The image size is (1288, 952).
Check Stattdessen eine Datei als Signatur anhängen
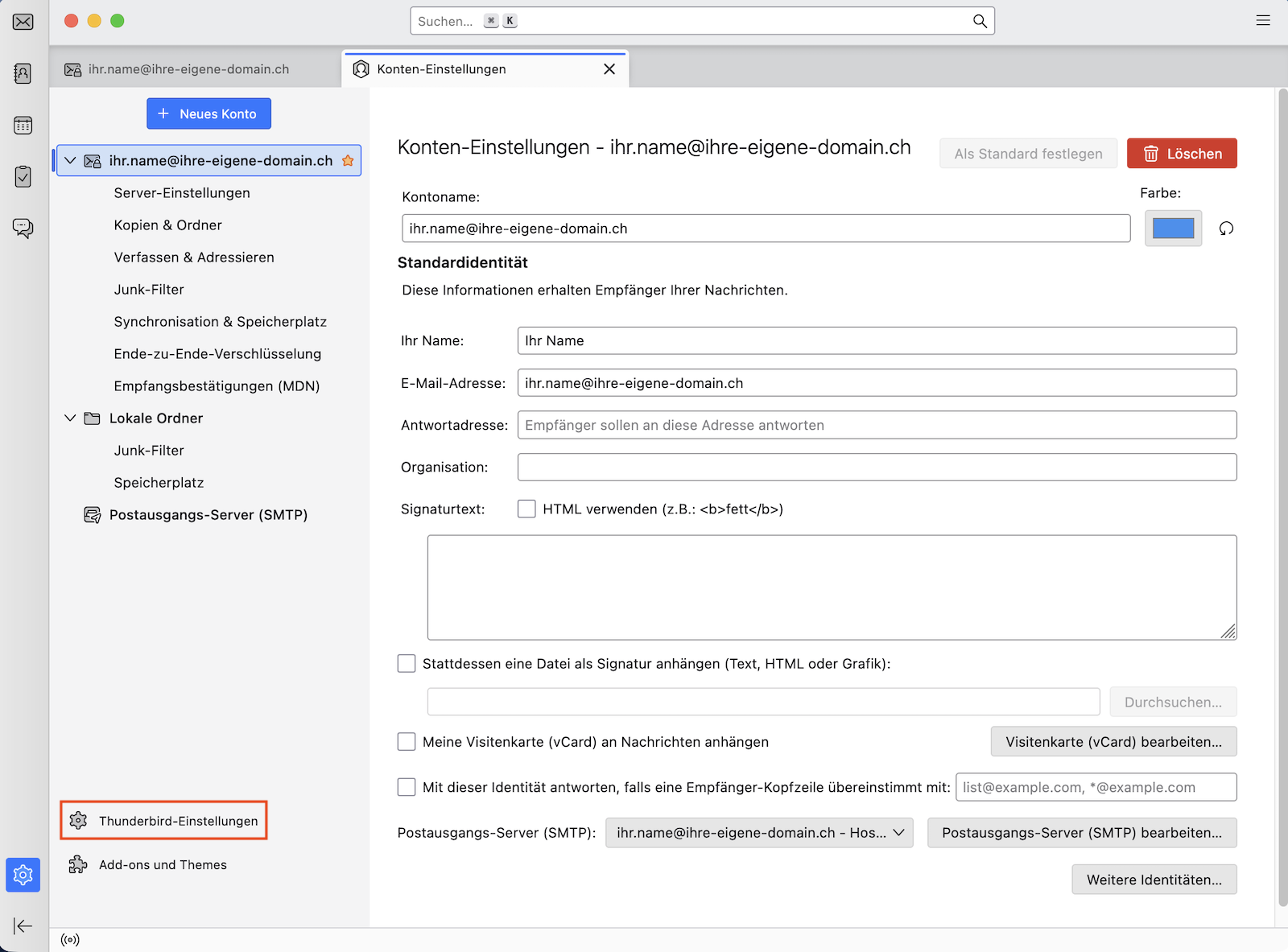pyautogui.click(x=407, y=663)
